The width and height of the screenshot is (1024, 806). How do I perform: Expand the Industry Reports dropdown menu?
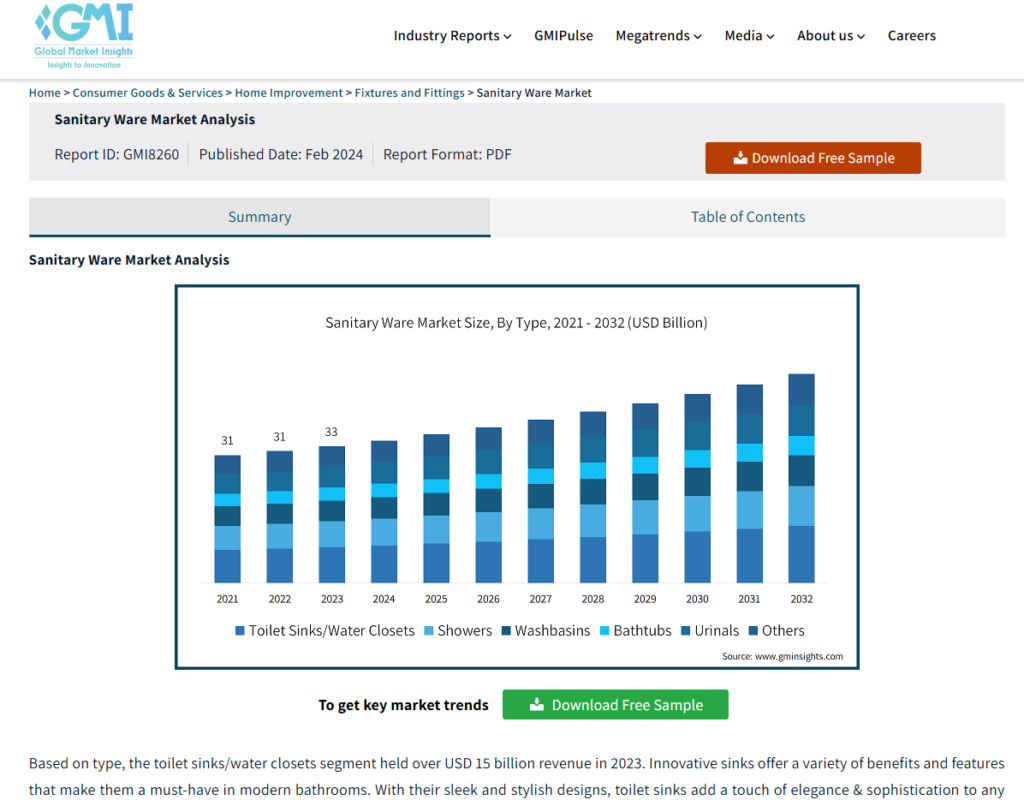pyautogui.click(x=452, y=36)
